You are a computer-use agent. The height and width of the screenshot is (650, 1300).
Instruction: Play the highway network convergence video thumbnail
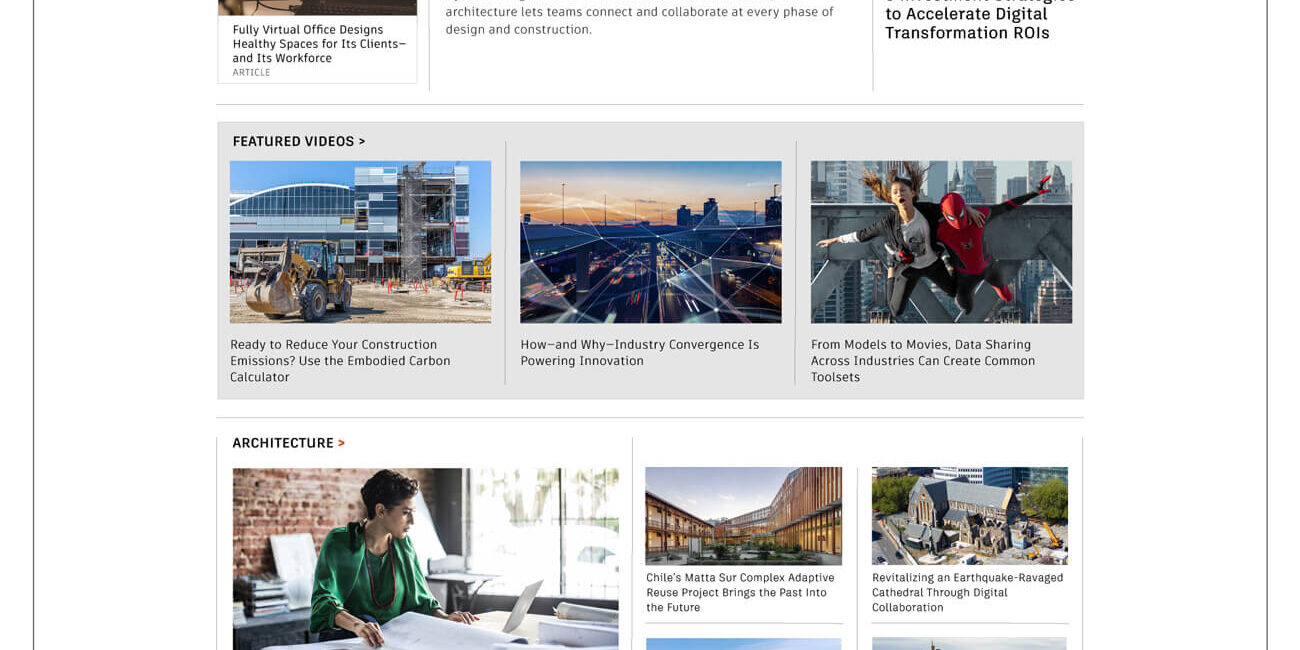point(650,242)
